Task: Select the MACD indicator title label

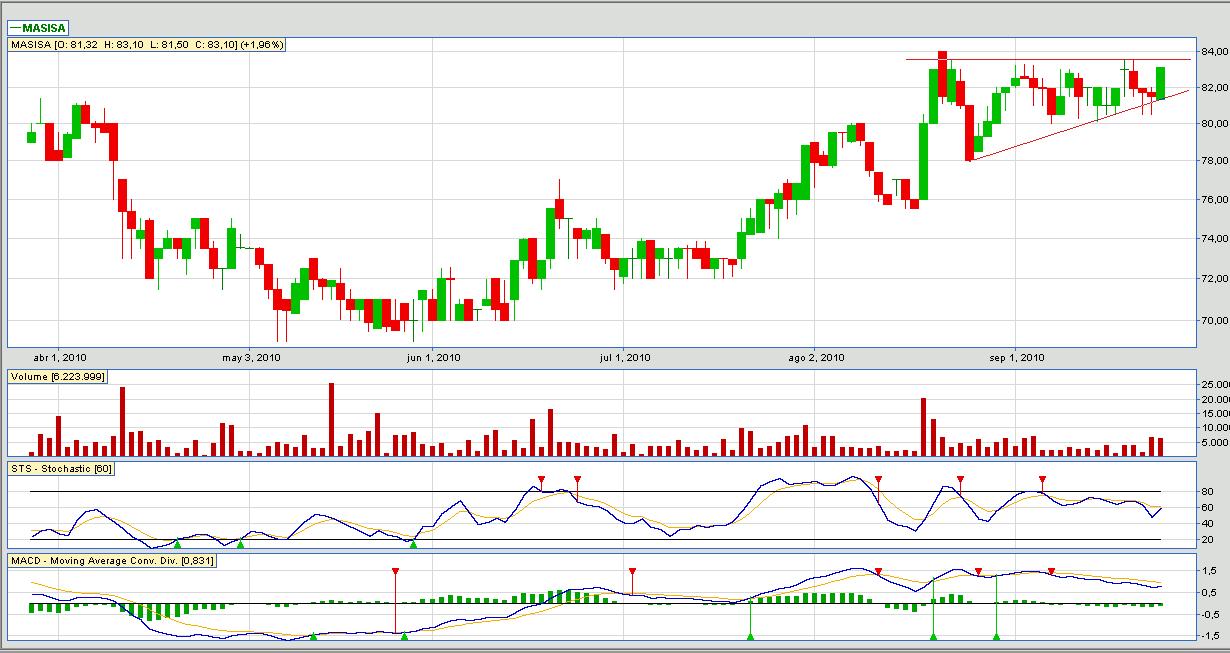Action: tap(112, 561)
